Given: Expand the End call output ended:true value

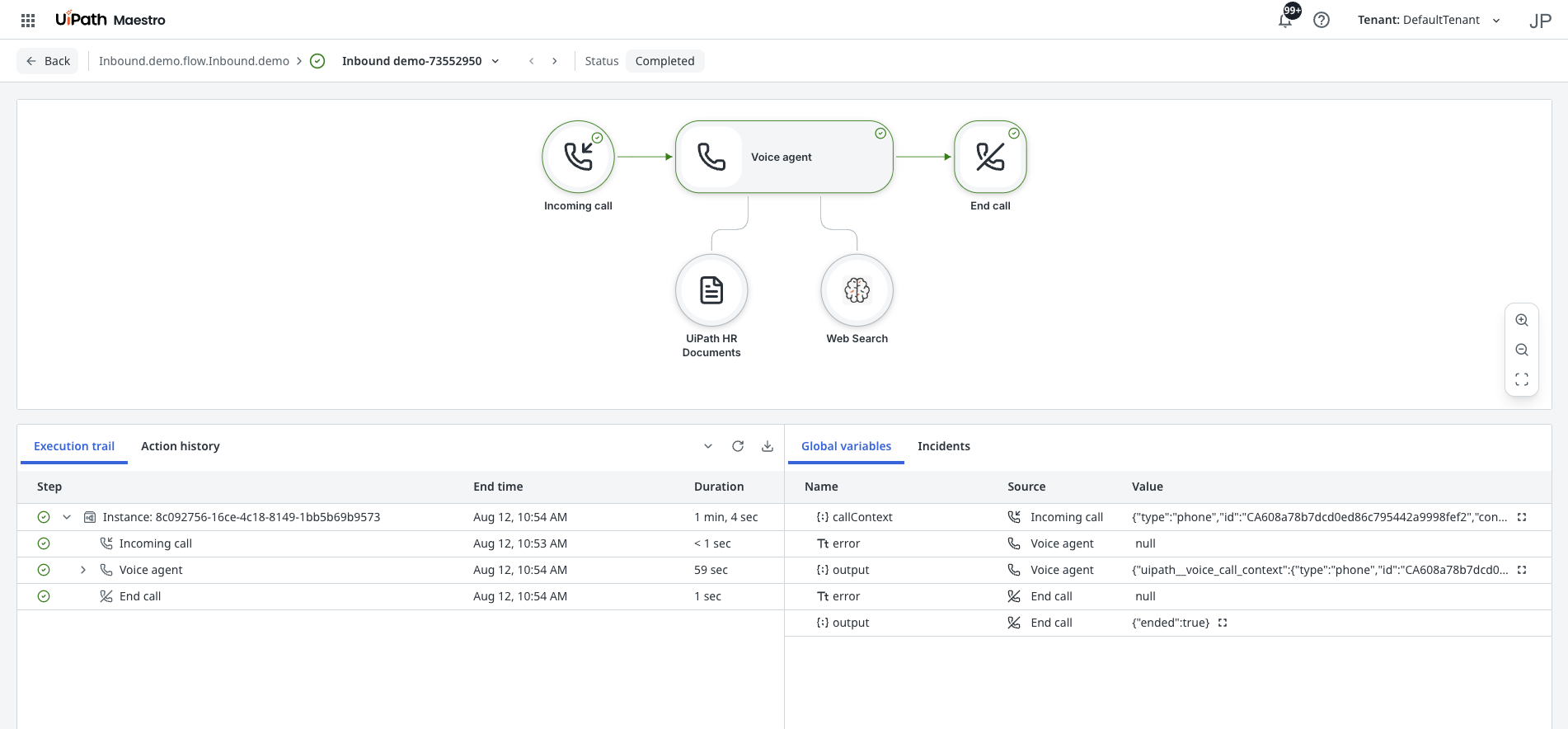Looking at the screenshot, I should tap(1223, 623).
